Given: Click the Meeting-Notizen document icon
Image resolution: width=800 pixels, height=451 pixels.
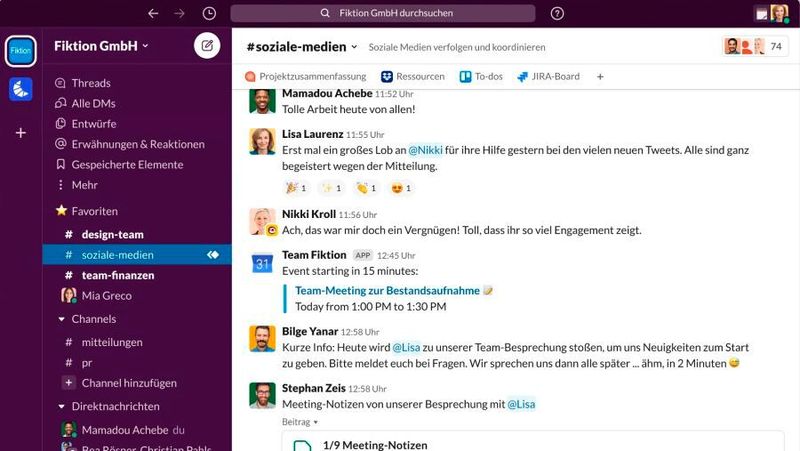Looking at the screenshot, I should [302, 445].
